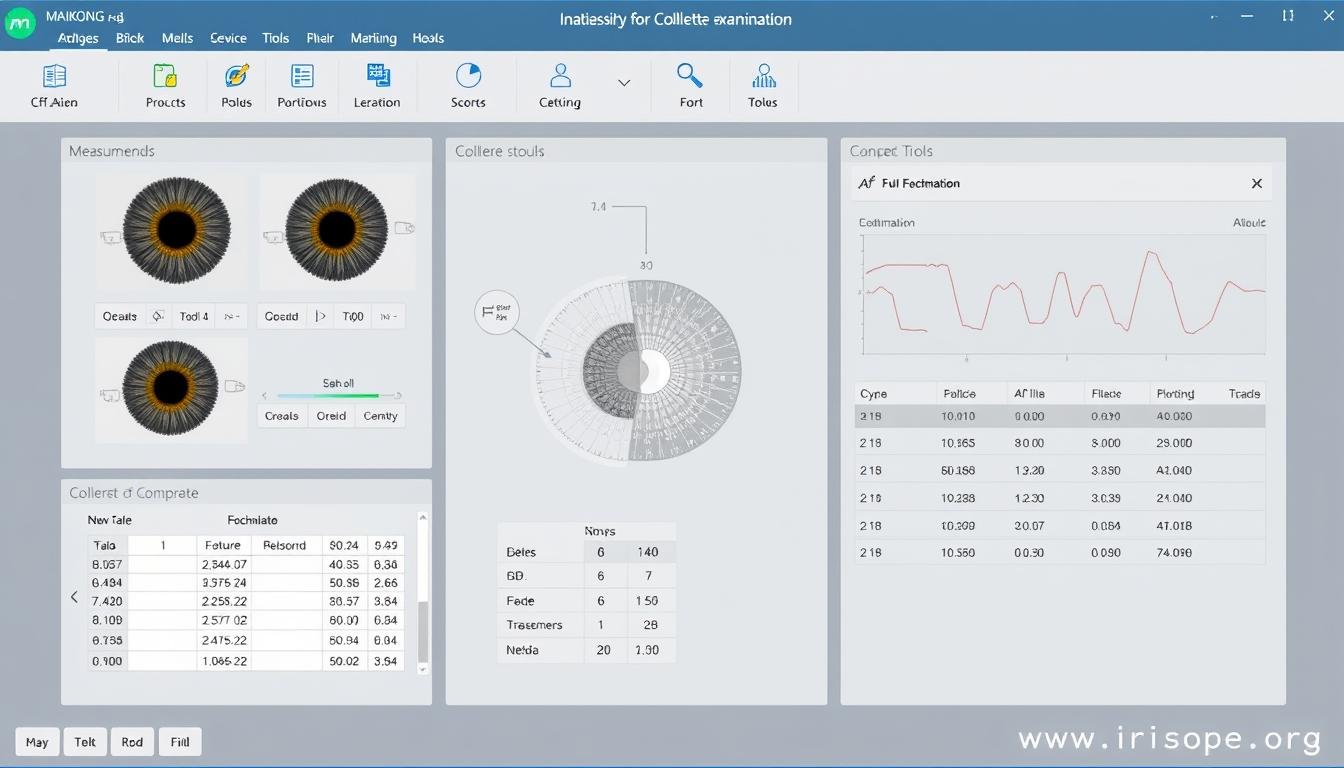Select the first row of the Conpet table
The height and width of the screenshot is (768, 1344).
coord(1060,415)
